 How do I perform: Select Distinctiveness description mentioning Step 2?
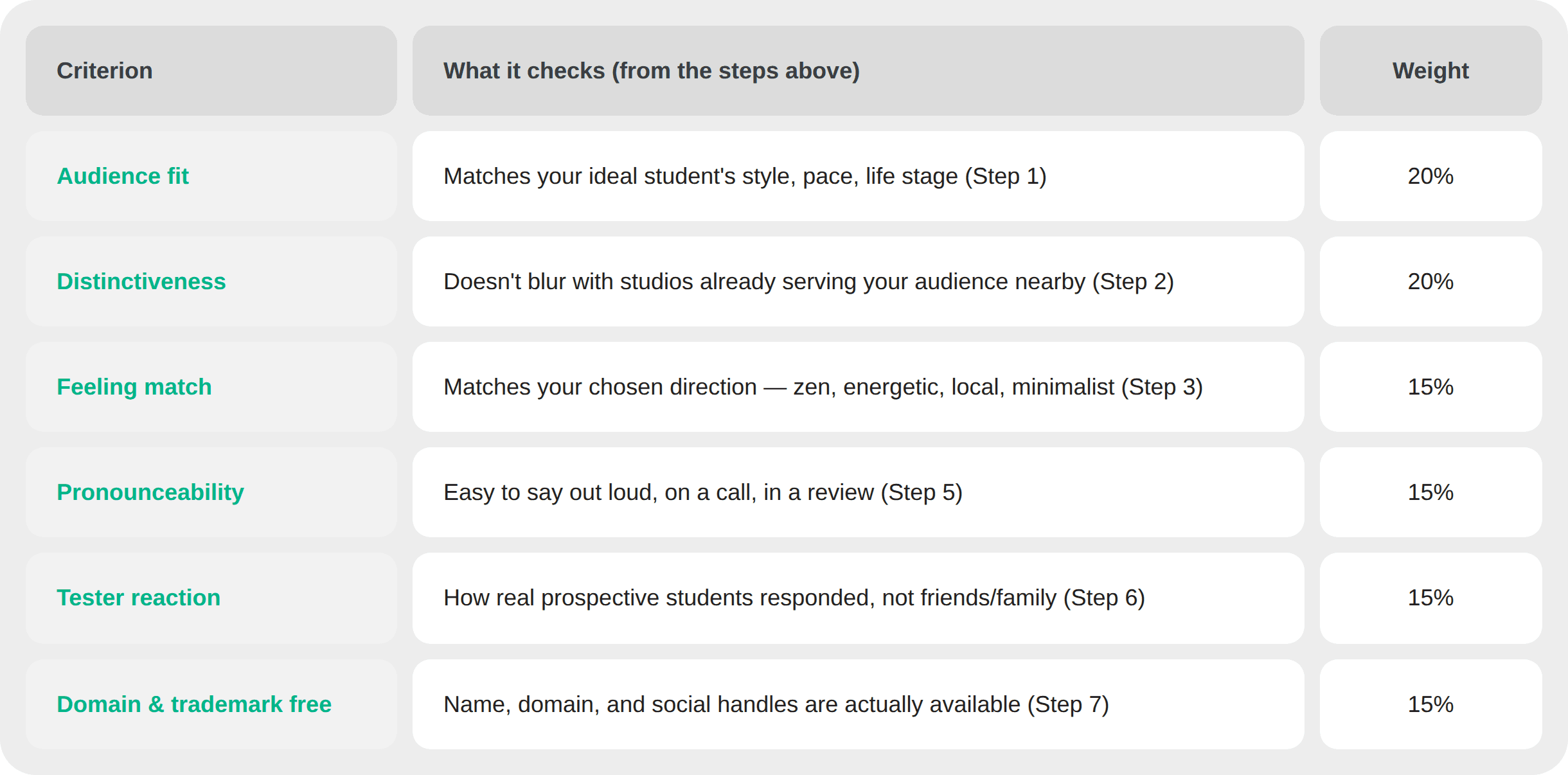click(x=858, y=281)
